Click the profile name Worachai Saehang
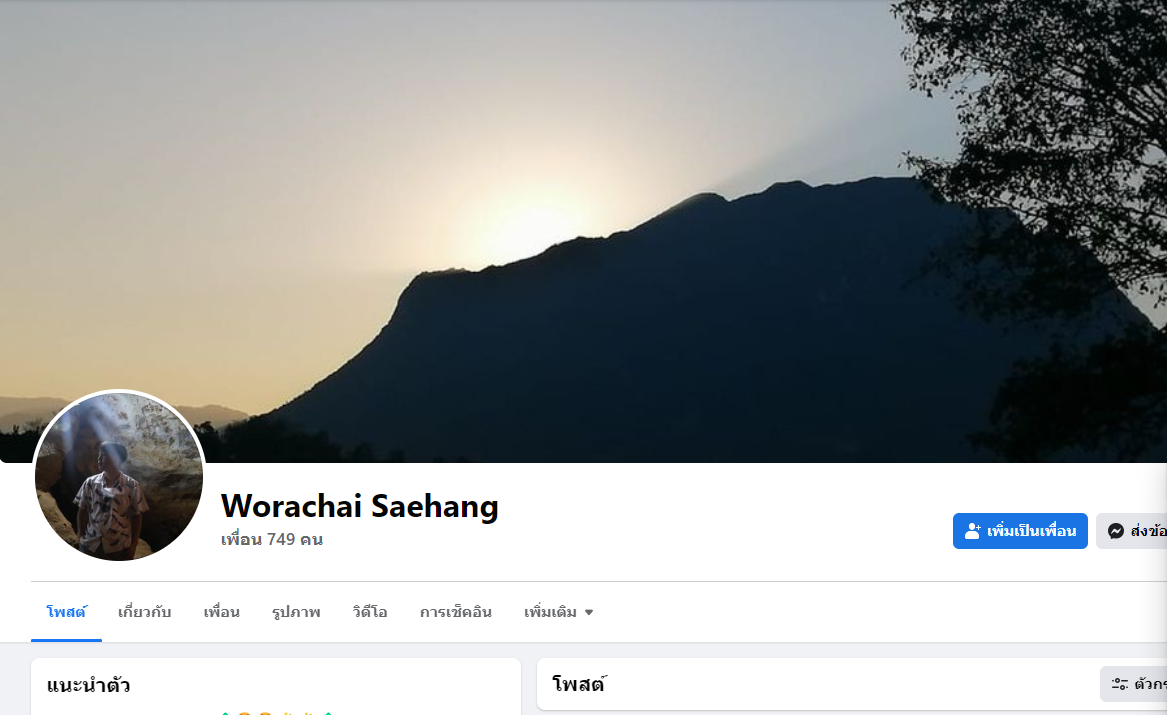The width and height of the screenshot is (1167, 715). [359, 506]
